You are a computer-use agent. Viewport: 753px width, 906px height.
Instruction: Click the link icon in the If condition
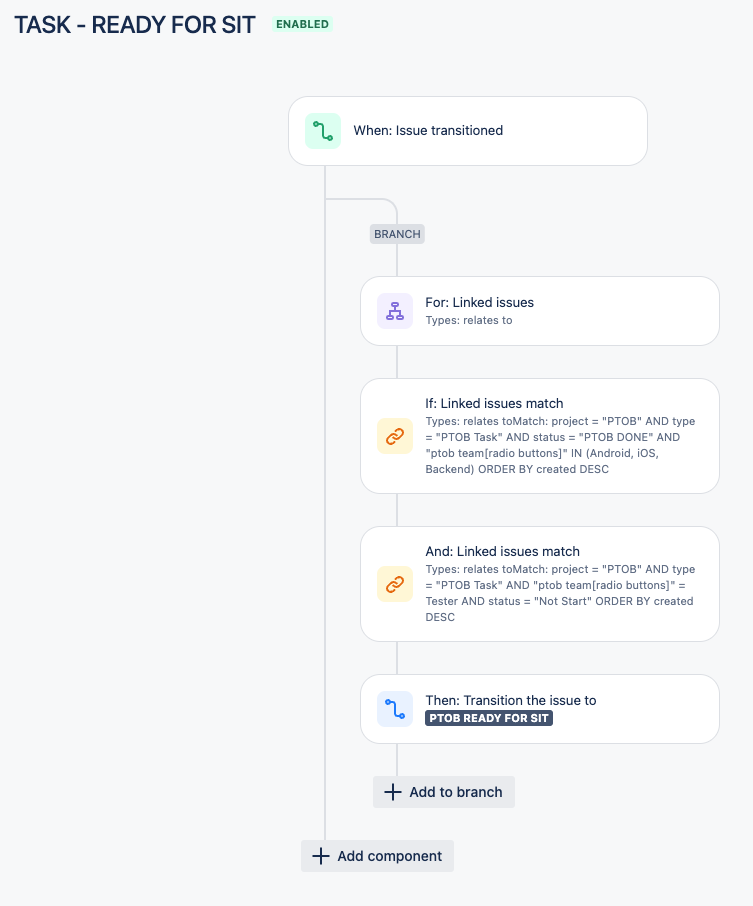tap(395, 436)
